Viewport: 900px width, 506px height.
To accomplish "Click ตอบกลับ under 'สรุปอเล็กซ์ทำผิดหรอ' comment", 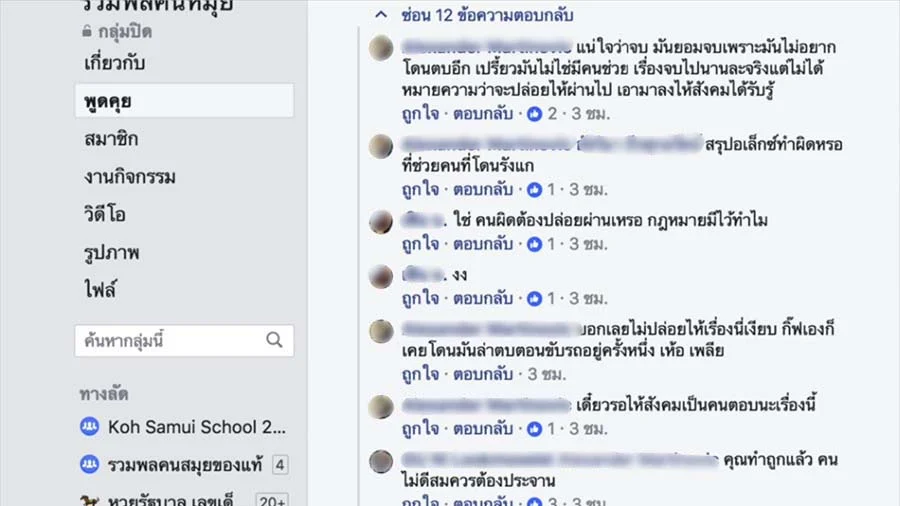I will (x=483, y=189).
